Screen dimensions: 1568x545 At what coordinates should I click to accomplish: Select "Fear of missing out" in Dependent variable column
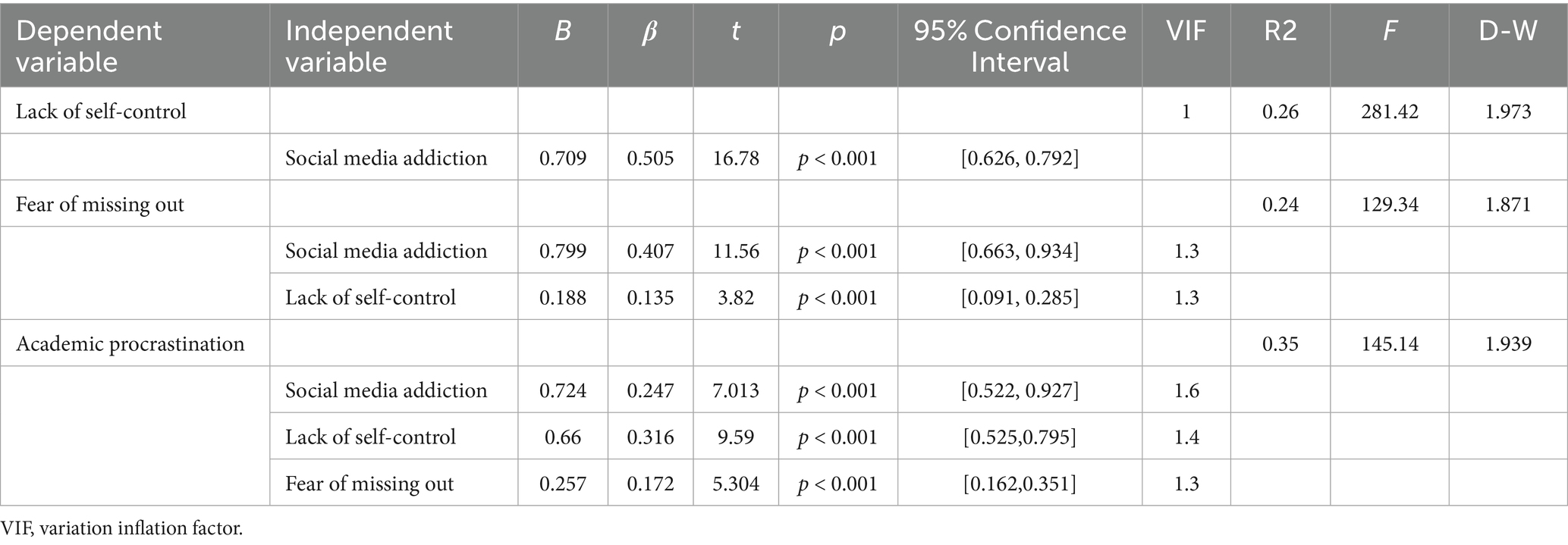pos(100,205)
